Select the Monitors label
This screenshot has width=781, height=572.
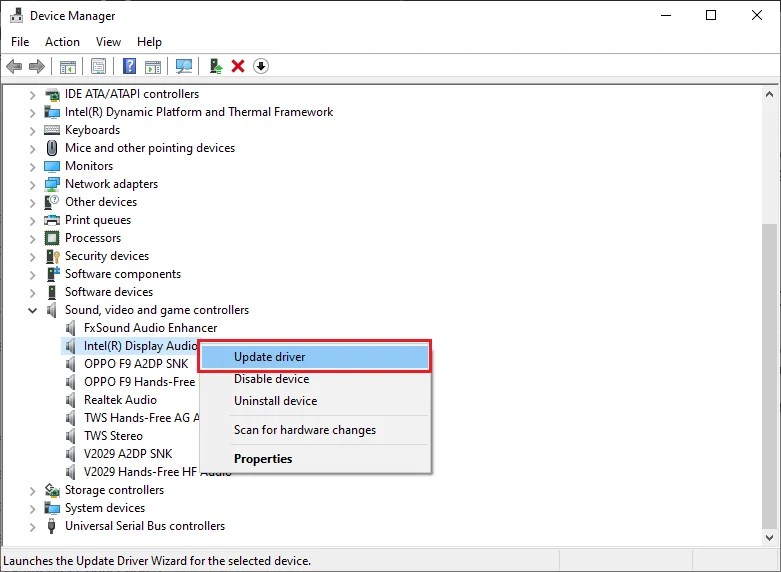(x=89, y=166)
